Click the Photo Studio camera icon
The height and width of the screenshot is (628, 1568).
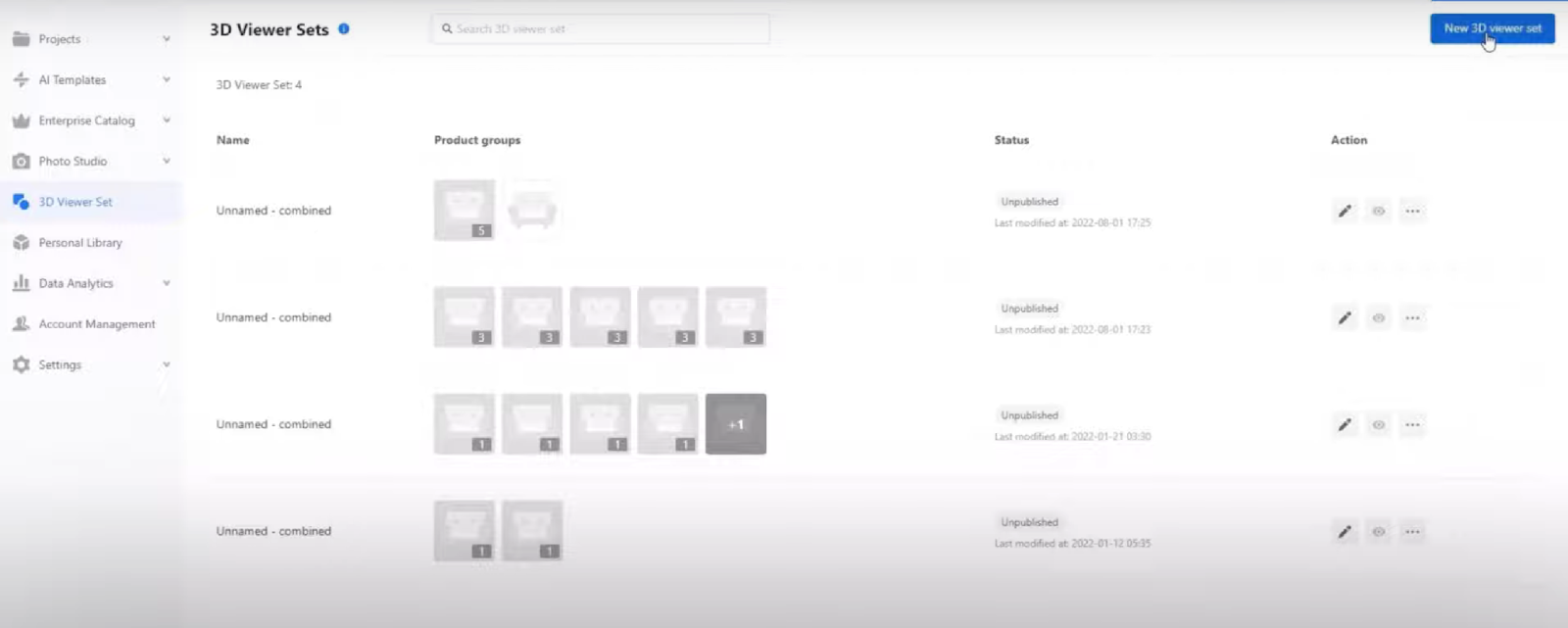tap(21, 161)
